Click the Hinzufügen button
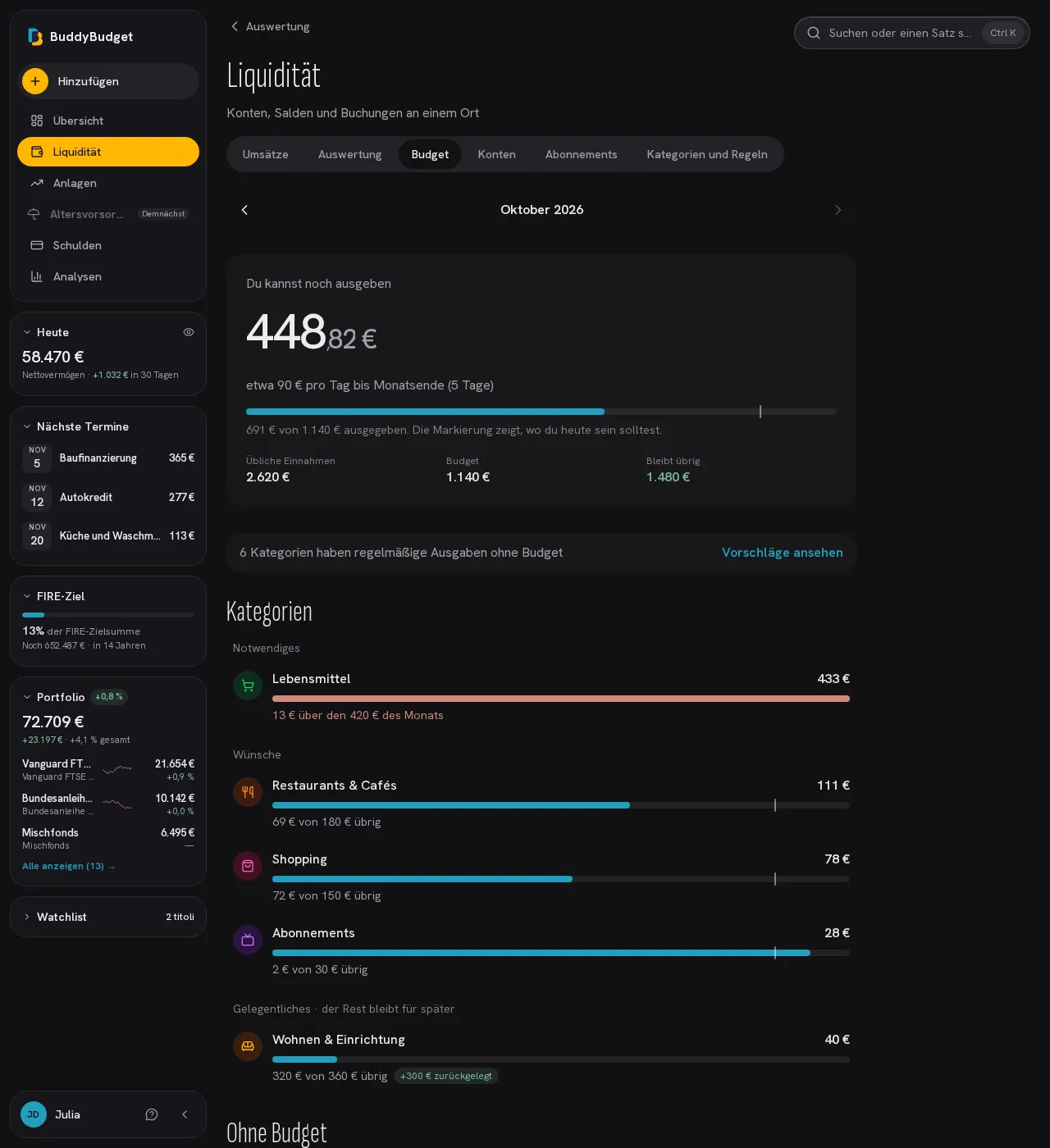 point(108,81)
